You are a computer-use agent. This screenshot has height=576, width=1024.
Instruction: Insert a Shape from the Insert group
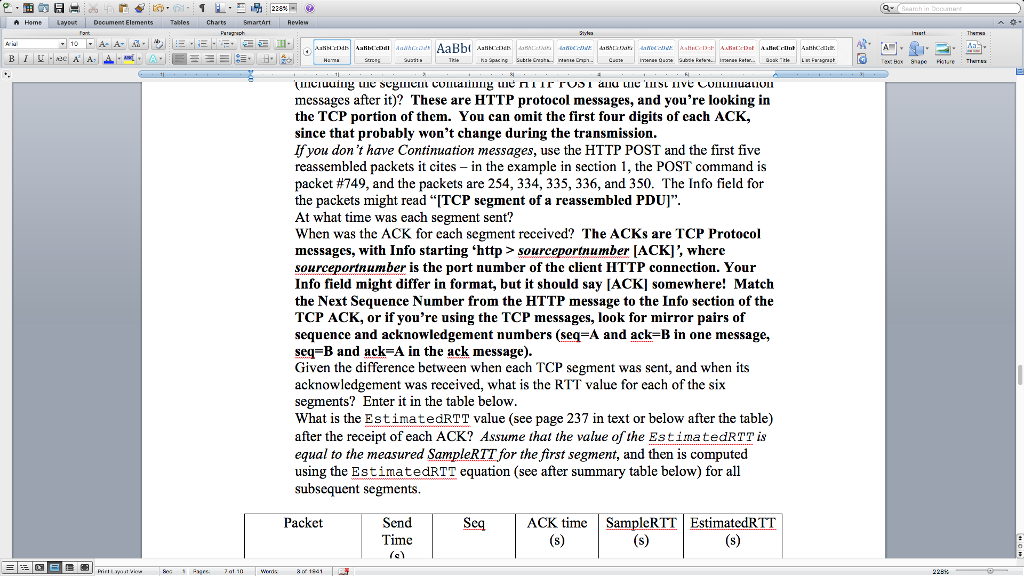pos(916,47)
